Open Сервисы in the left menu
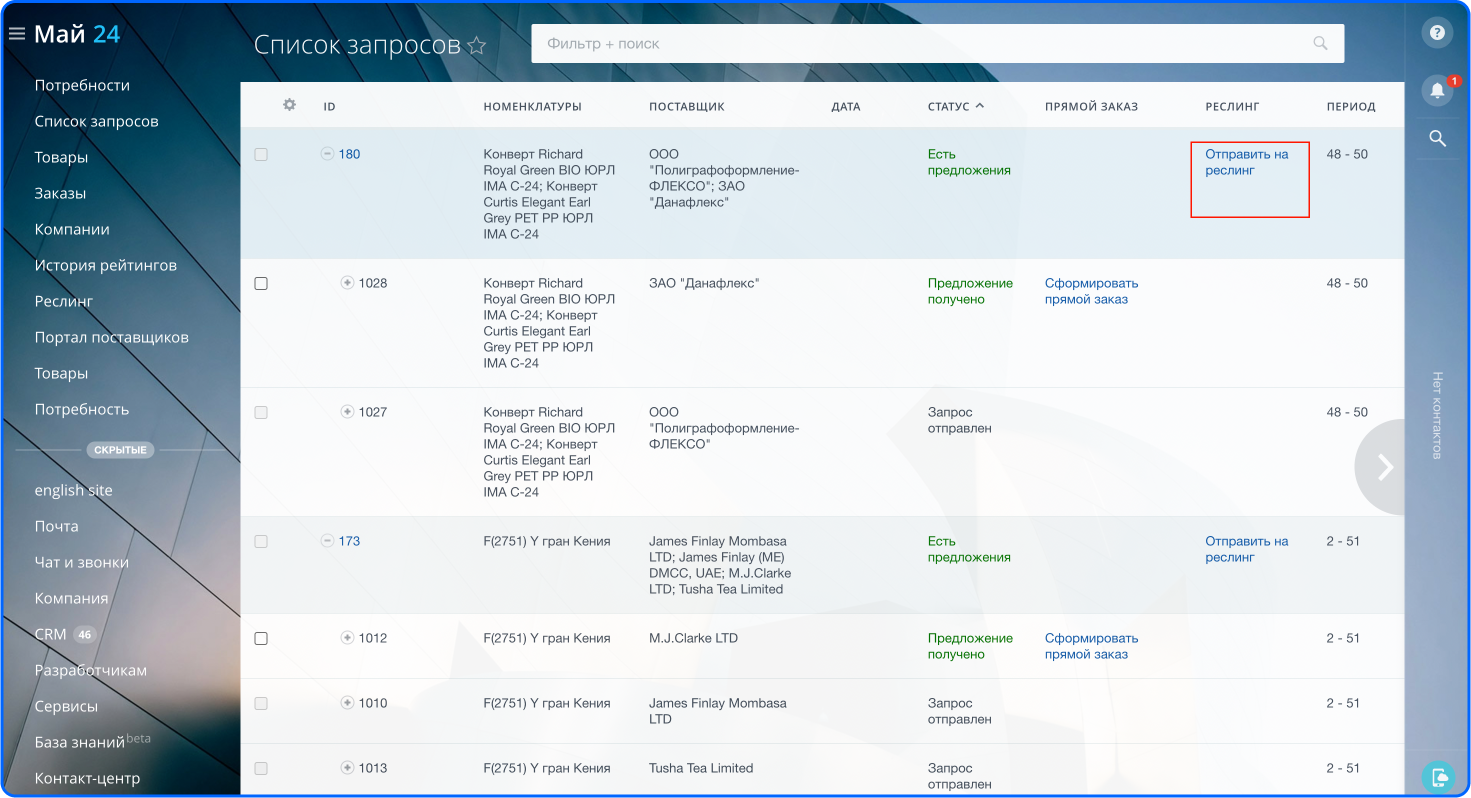 [66, 706]
